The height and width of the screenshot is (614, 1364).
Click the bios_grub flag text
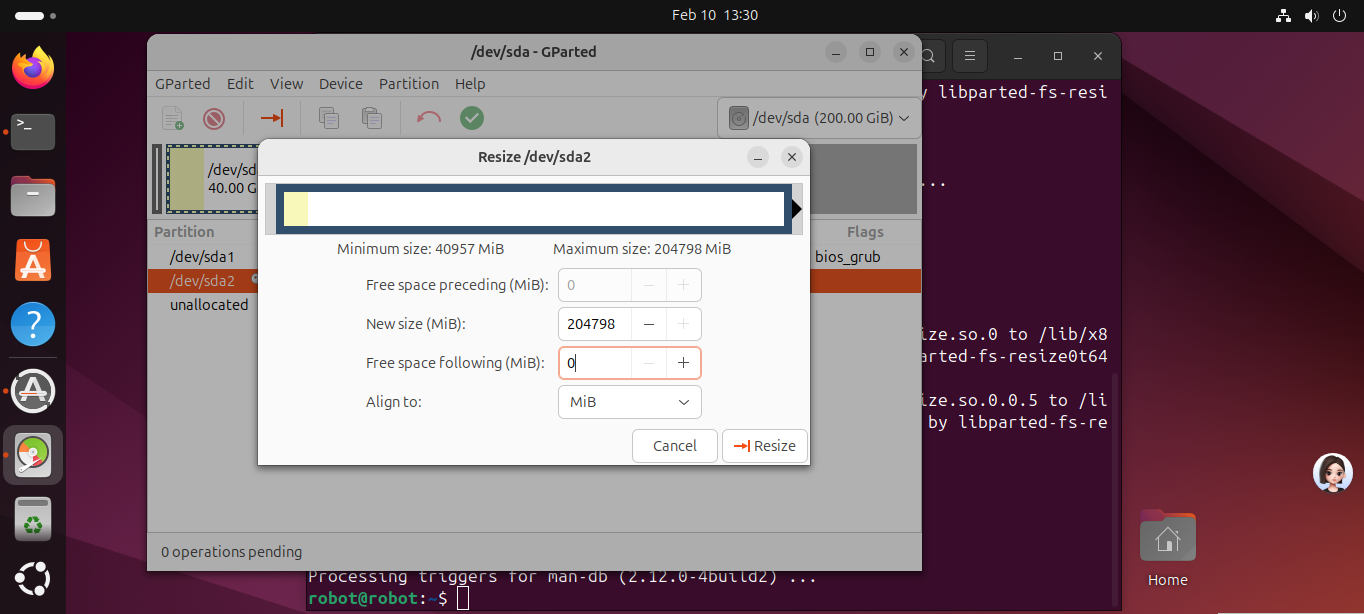[847, 257]
